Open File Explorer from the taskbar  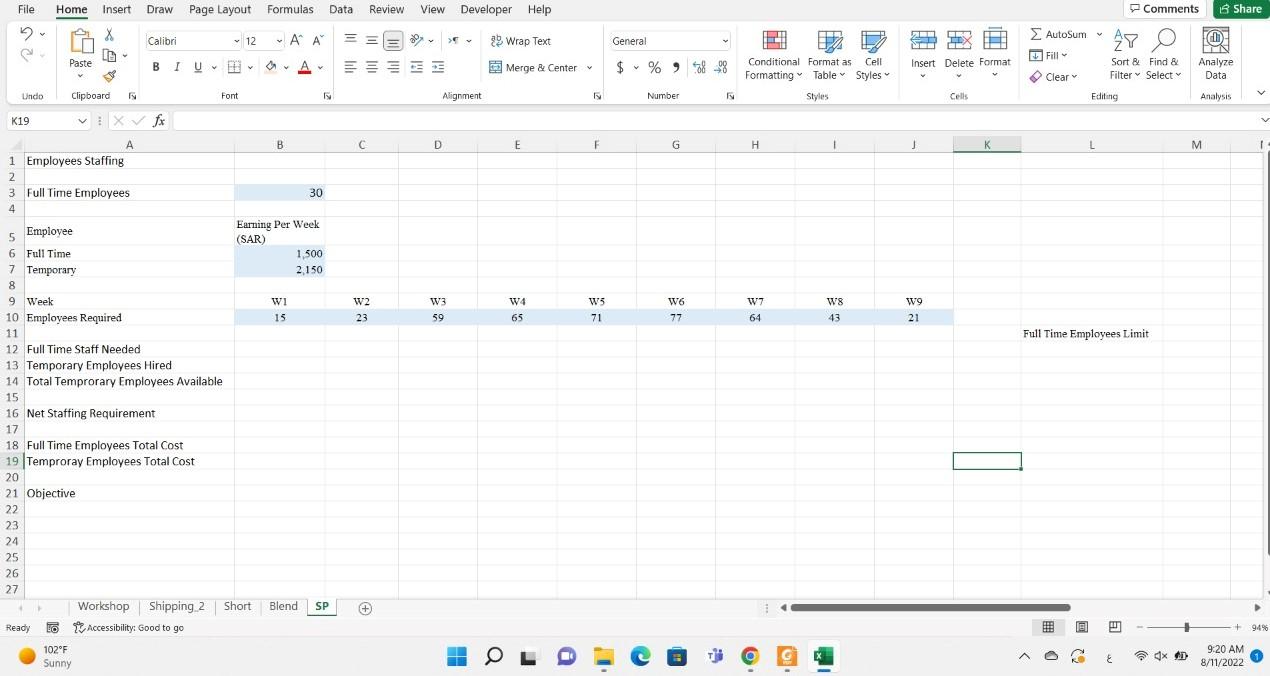[603, 657]
